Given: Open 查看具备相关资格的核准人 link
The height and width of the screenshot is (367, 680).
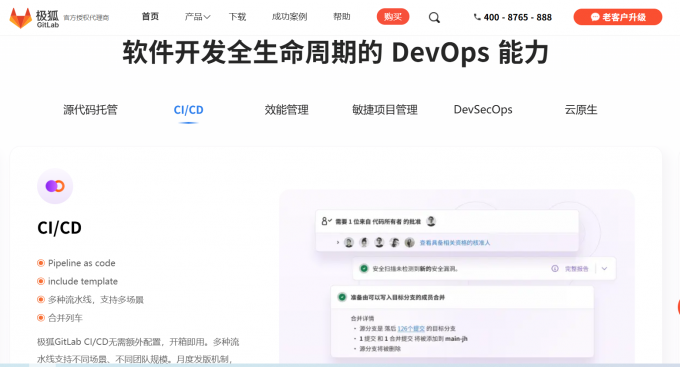Looking at the screenshot, I should coord(454,242).
